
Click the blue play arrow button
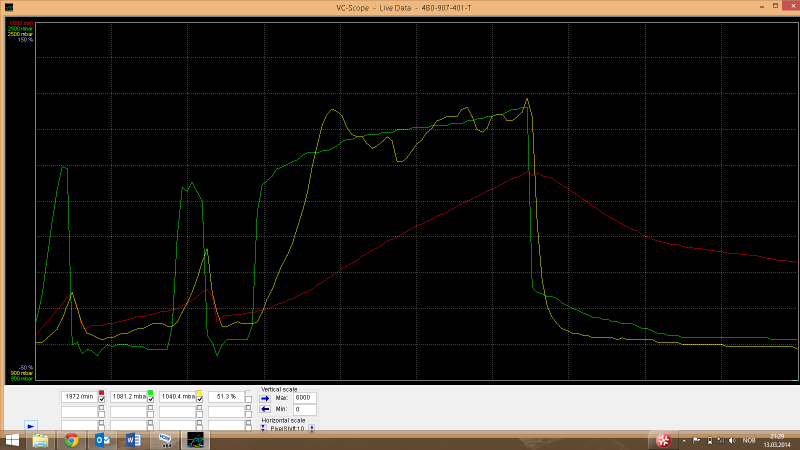click(x=31, y=425)
